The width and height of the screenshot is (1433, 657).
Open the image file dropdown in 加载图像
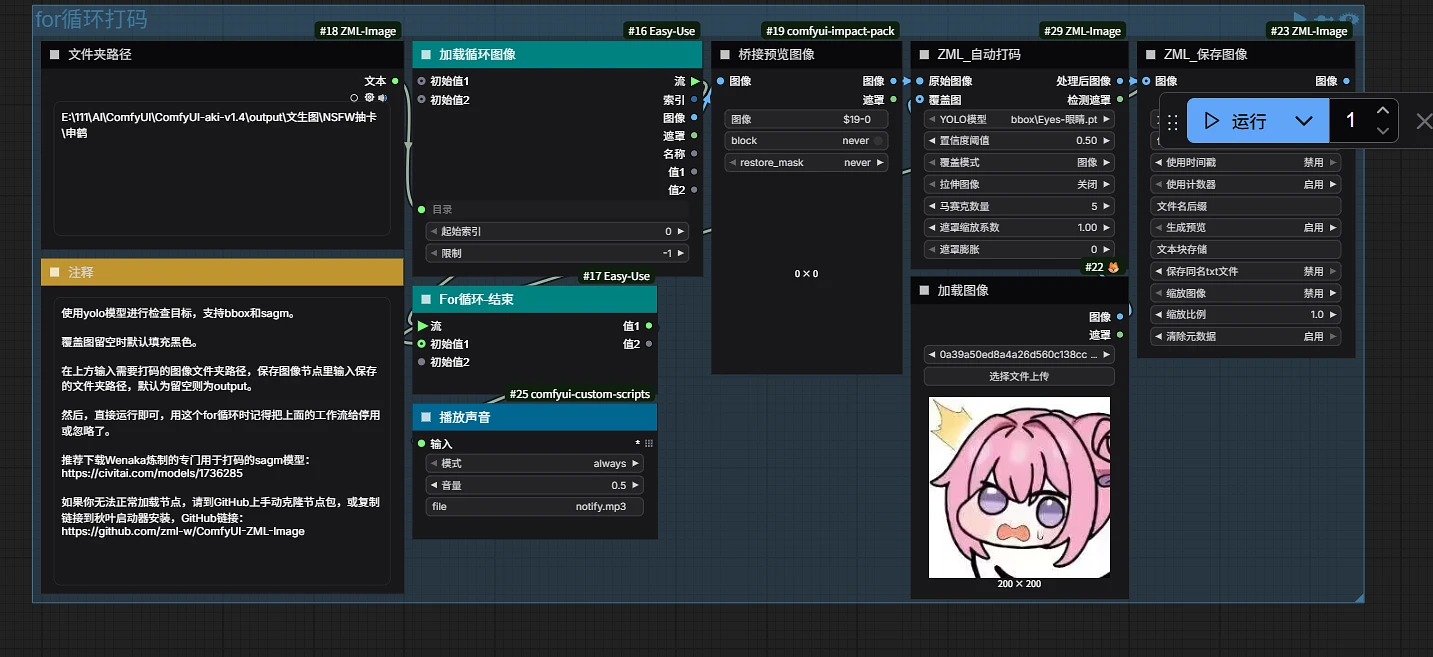tap(1019, 354)
